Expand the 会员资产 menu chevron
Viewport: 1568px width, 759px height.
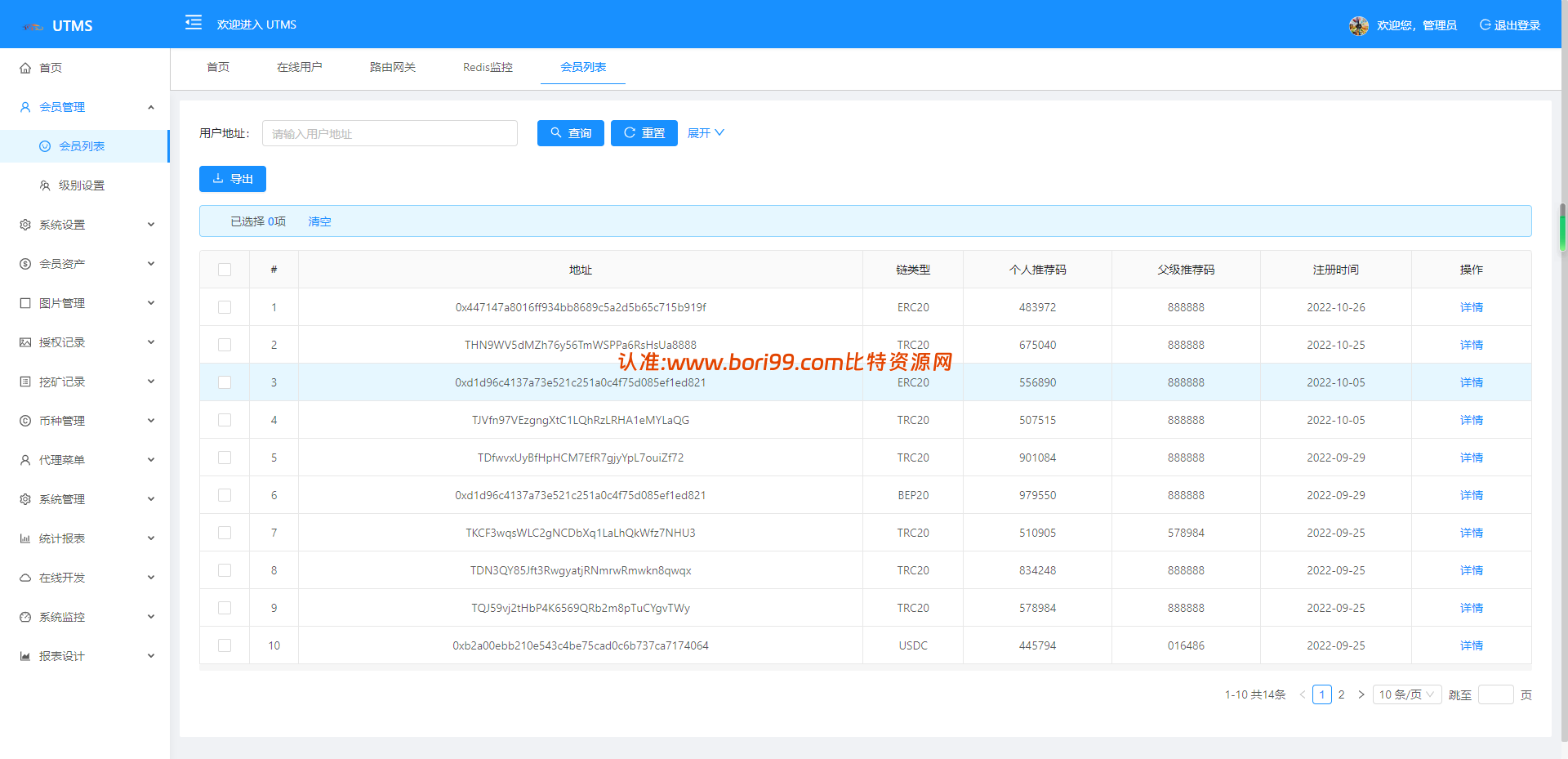(151, 264)
